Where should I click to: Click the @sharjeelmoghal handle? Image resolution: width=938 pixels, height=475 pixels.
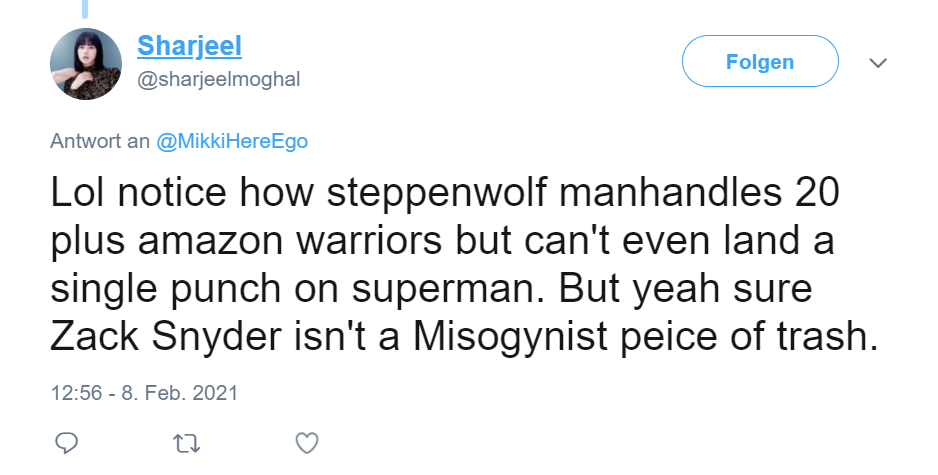point(217,79)
